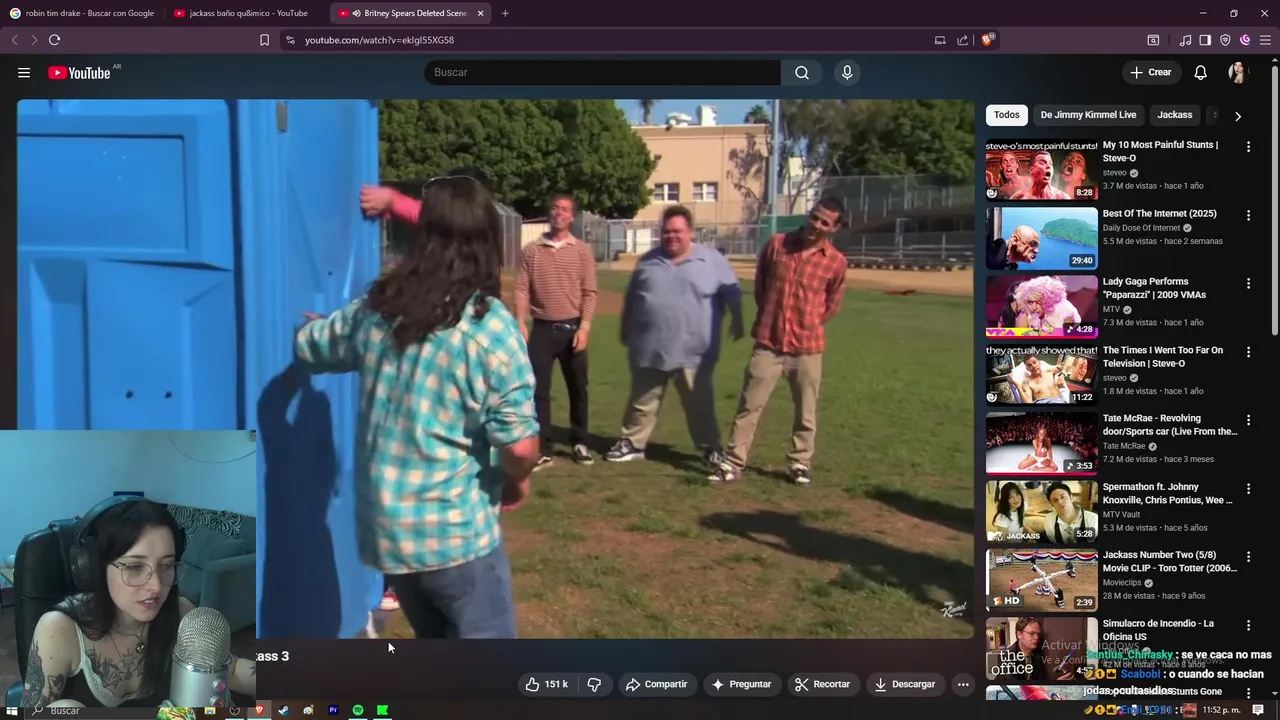This screenshot has width=1280, height=720.
Task: Select the Jackass filter chip
Action: point(1174,115)
